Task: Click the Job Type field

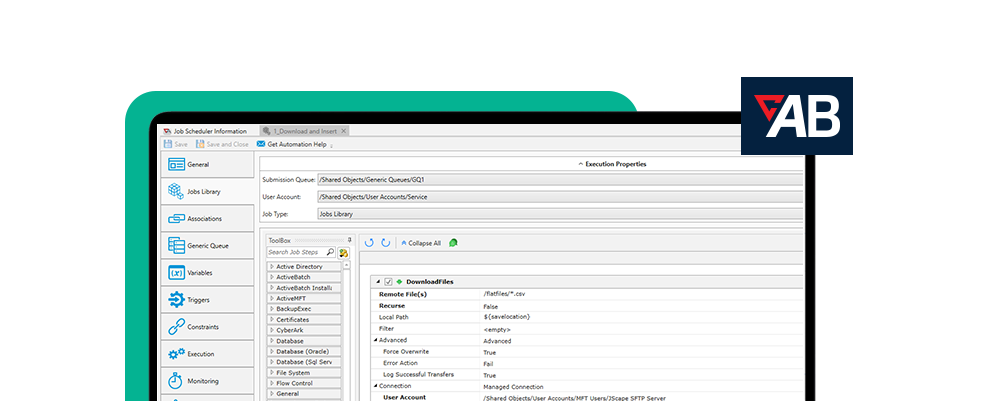Action: (x=559, y=214)
